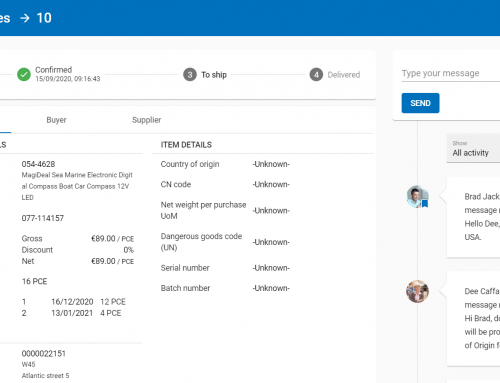The height and width of the screenshot is (383, 500).
Task: Click the Batch number -Unknown- value
Action: (271, 288)
